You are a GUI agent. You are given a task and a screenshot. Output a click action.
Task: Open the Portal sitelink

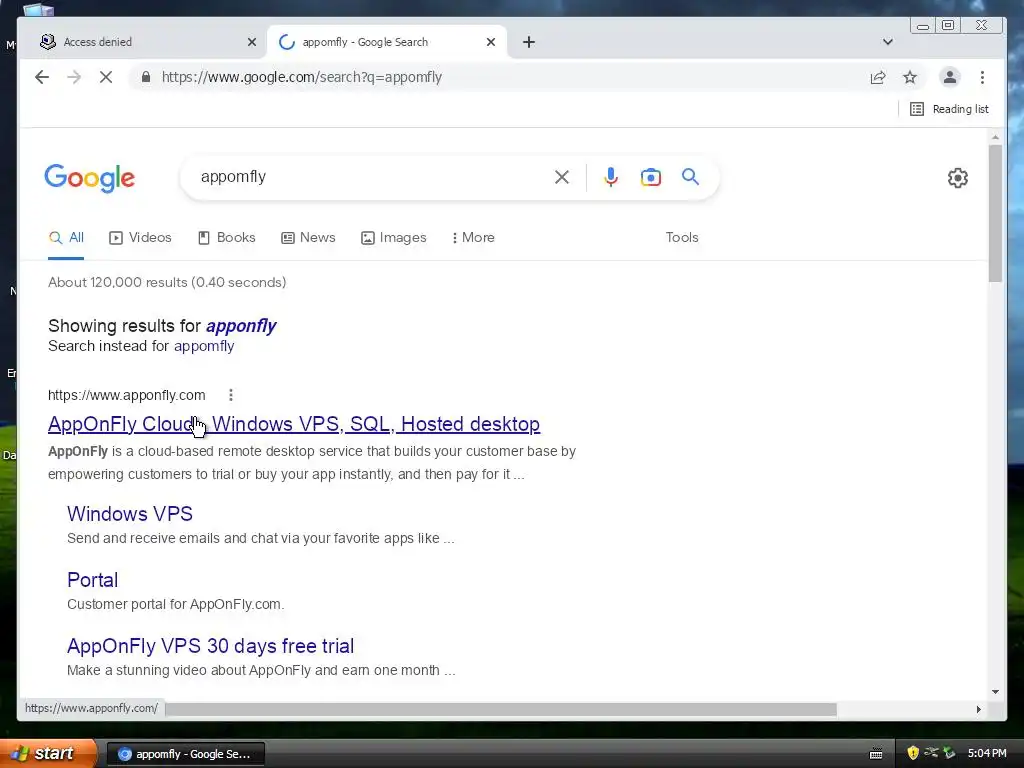pyautogui.click(x=93, y=580)
